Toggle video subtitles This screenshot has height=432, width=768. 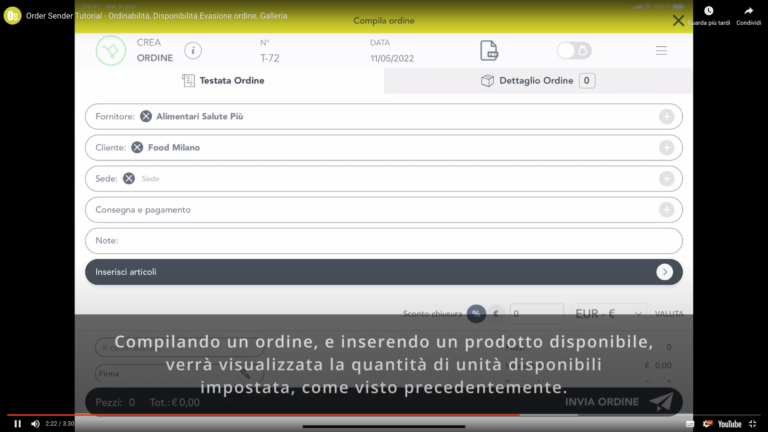690,424
